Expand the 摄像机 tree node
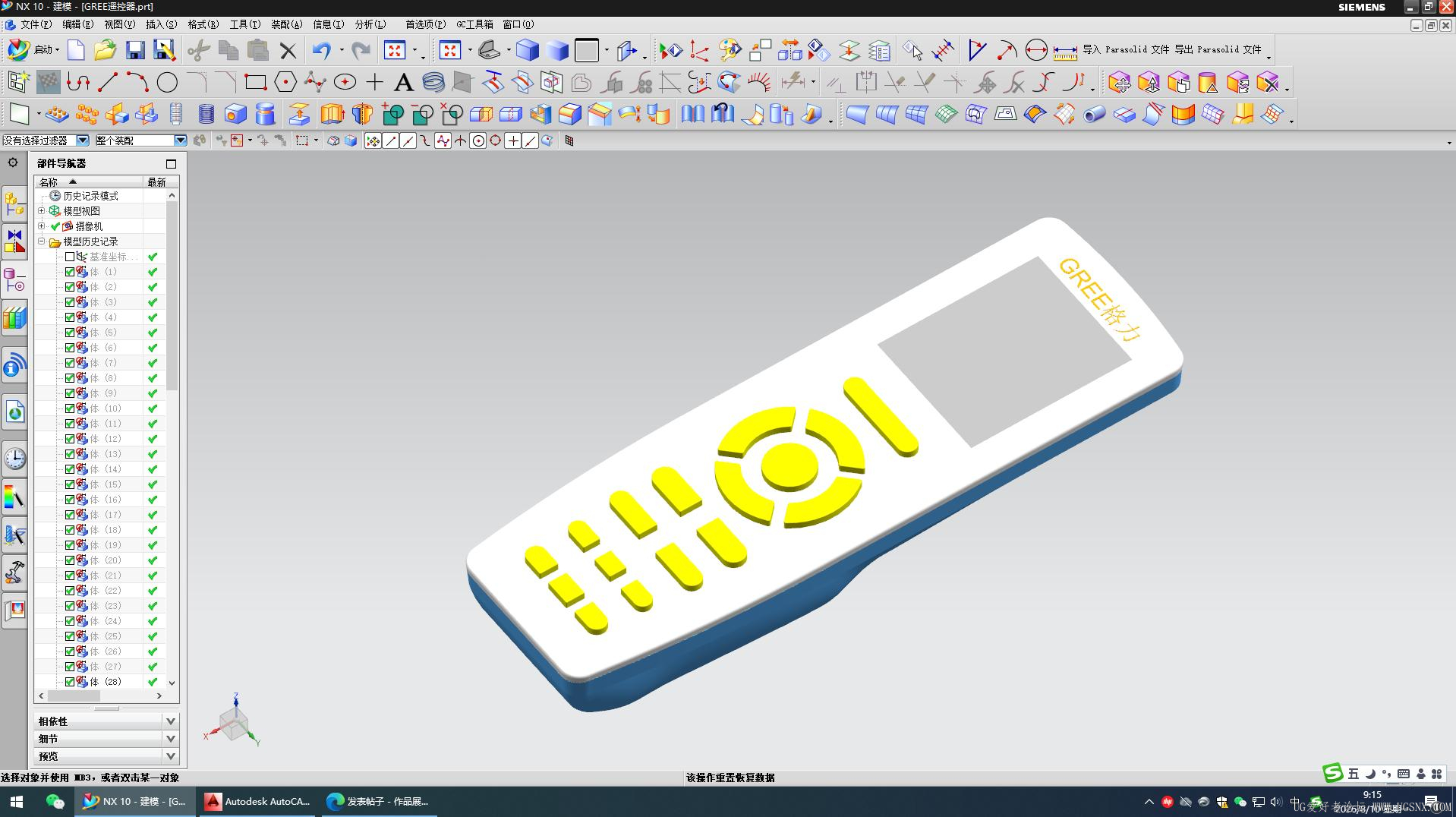This screenshot has width=1456, height=817. (x=42, y=226)
